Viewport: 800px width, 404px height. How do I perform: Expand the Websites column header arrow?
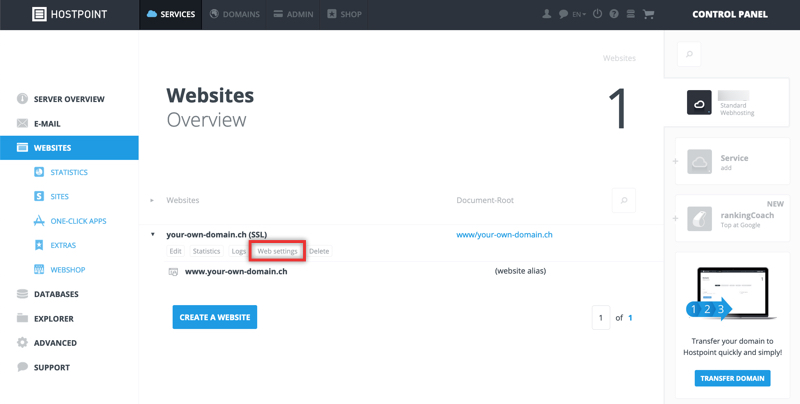tap(152, 200)
